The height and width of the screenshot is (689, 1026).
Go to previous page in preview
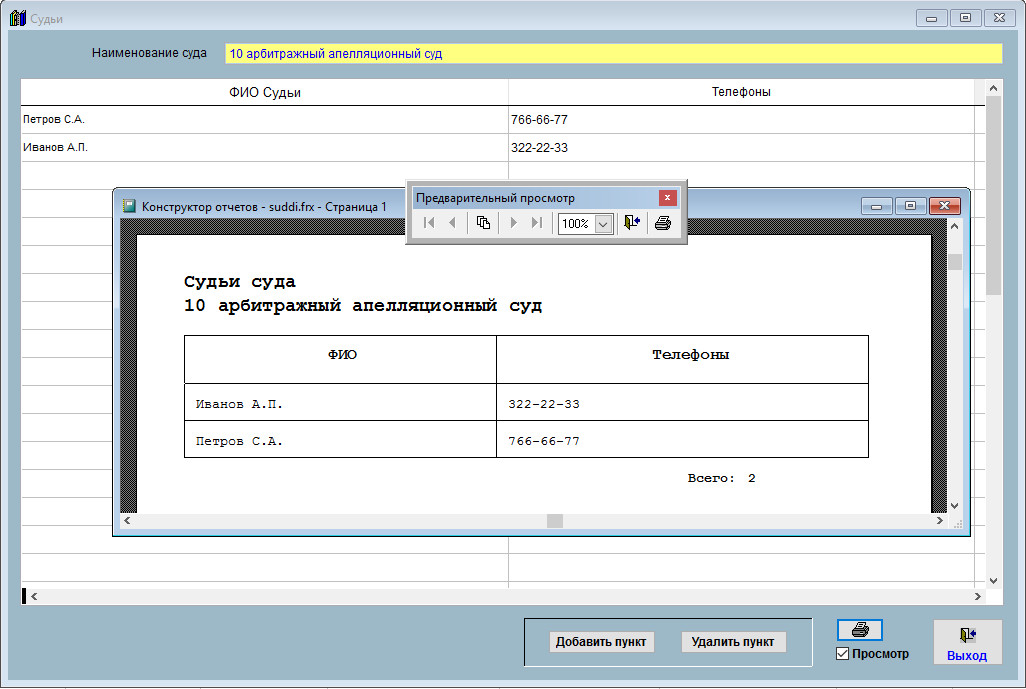(x=452, y=223)
